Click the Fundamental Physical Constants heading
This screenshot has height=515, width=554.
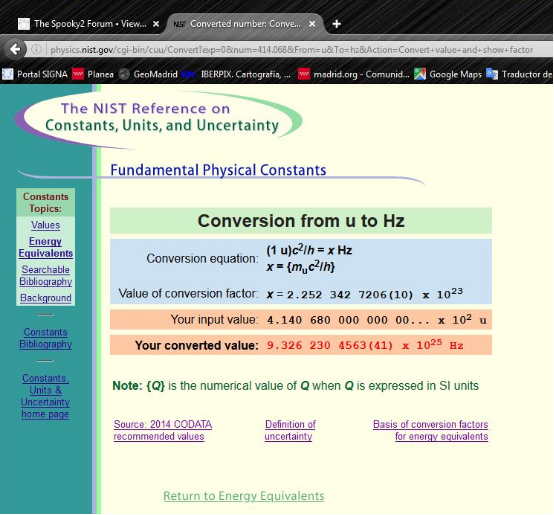click(x=218, y=170)
